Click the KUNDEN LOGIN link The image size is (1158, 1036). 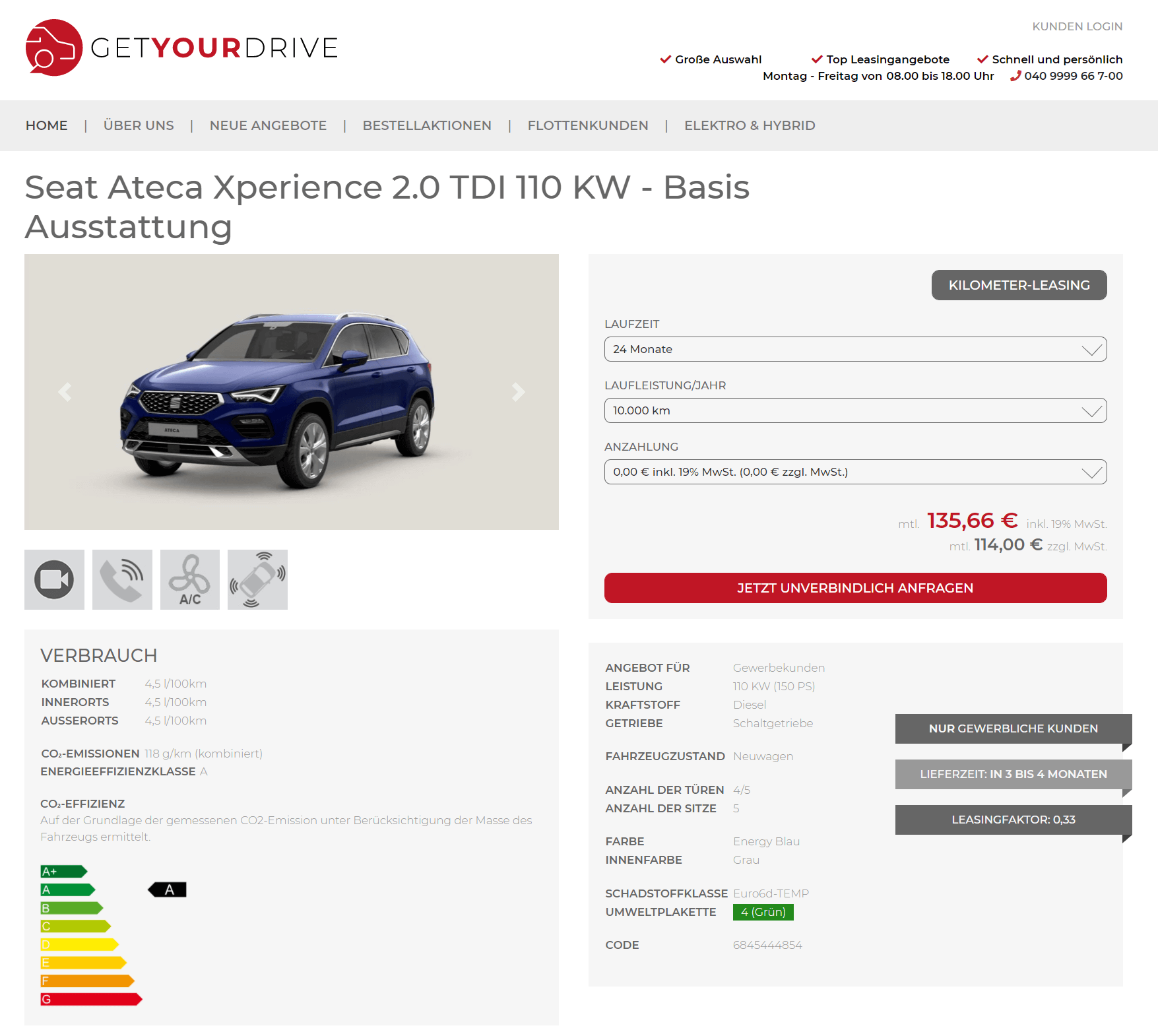(x=1077, y=26)
